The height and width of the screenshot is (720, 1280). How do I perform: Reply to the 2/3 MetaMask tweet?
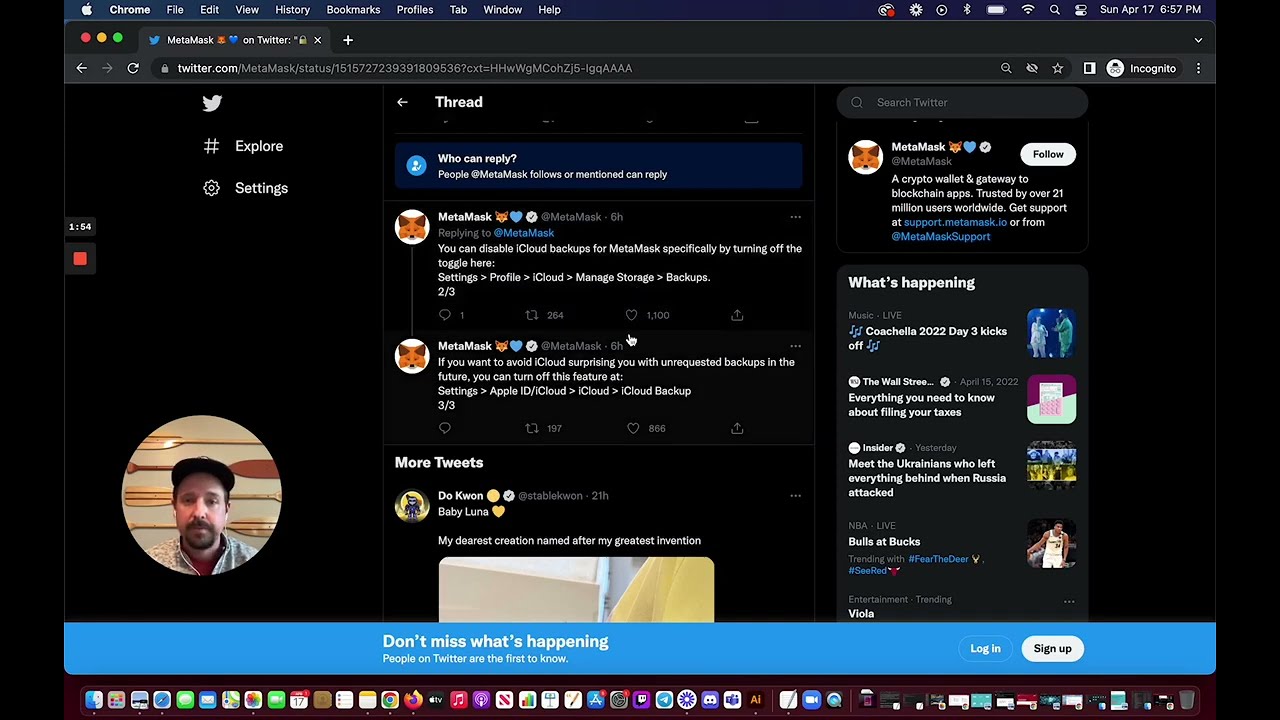point(445,315)
